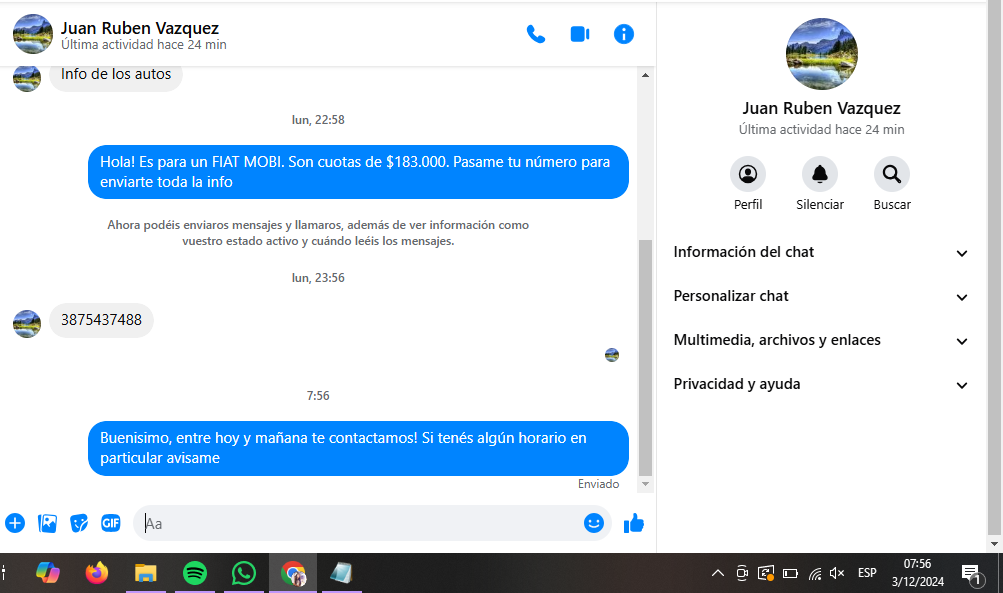Expand Multimedia, archivos y enlaces section
Screen dimensions: 1003x593
[821, 341]
